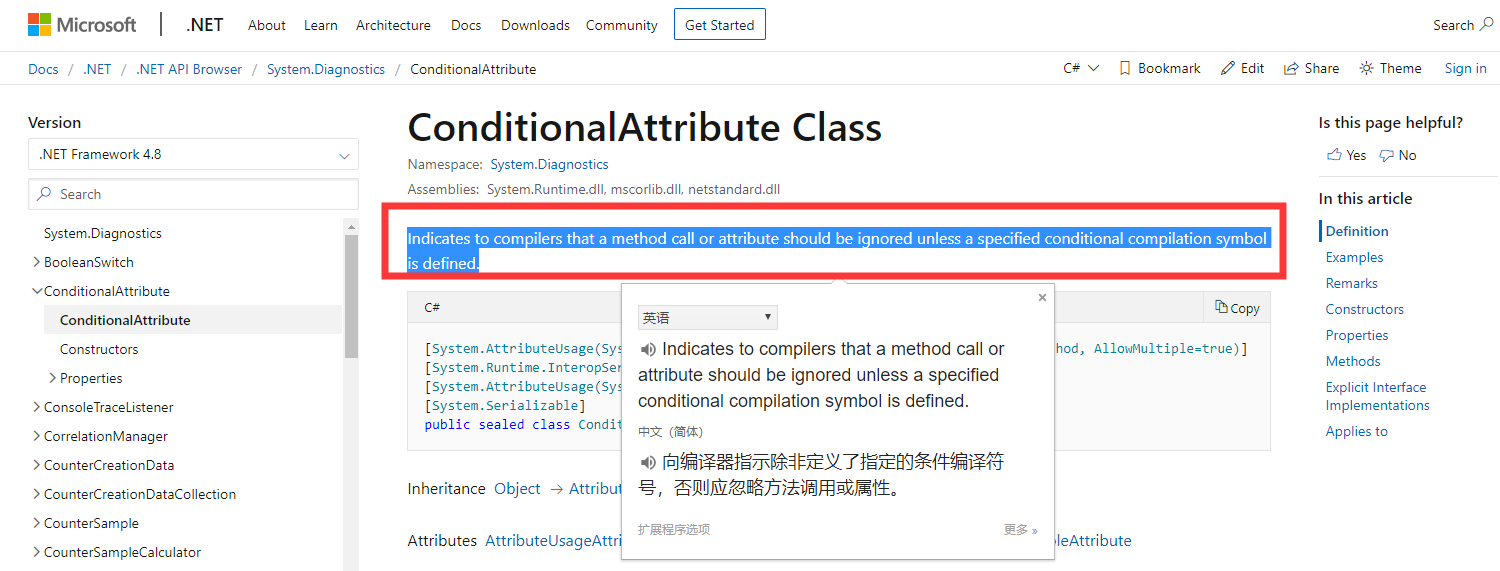Select Constructors tree item
Image resolution: width=1500 pixels, height=571 pixels.
[99, 349]
